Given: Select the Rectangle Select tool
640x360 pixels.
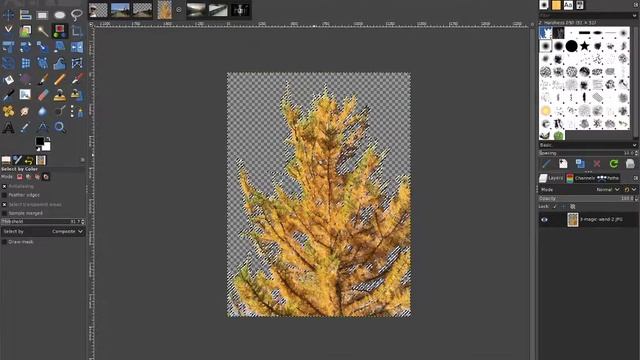Looking at the screenshot, I should point(42,15).
